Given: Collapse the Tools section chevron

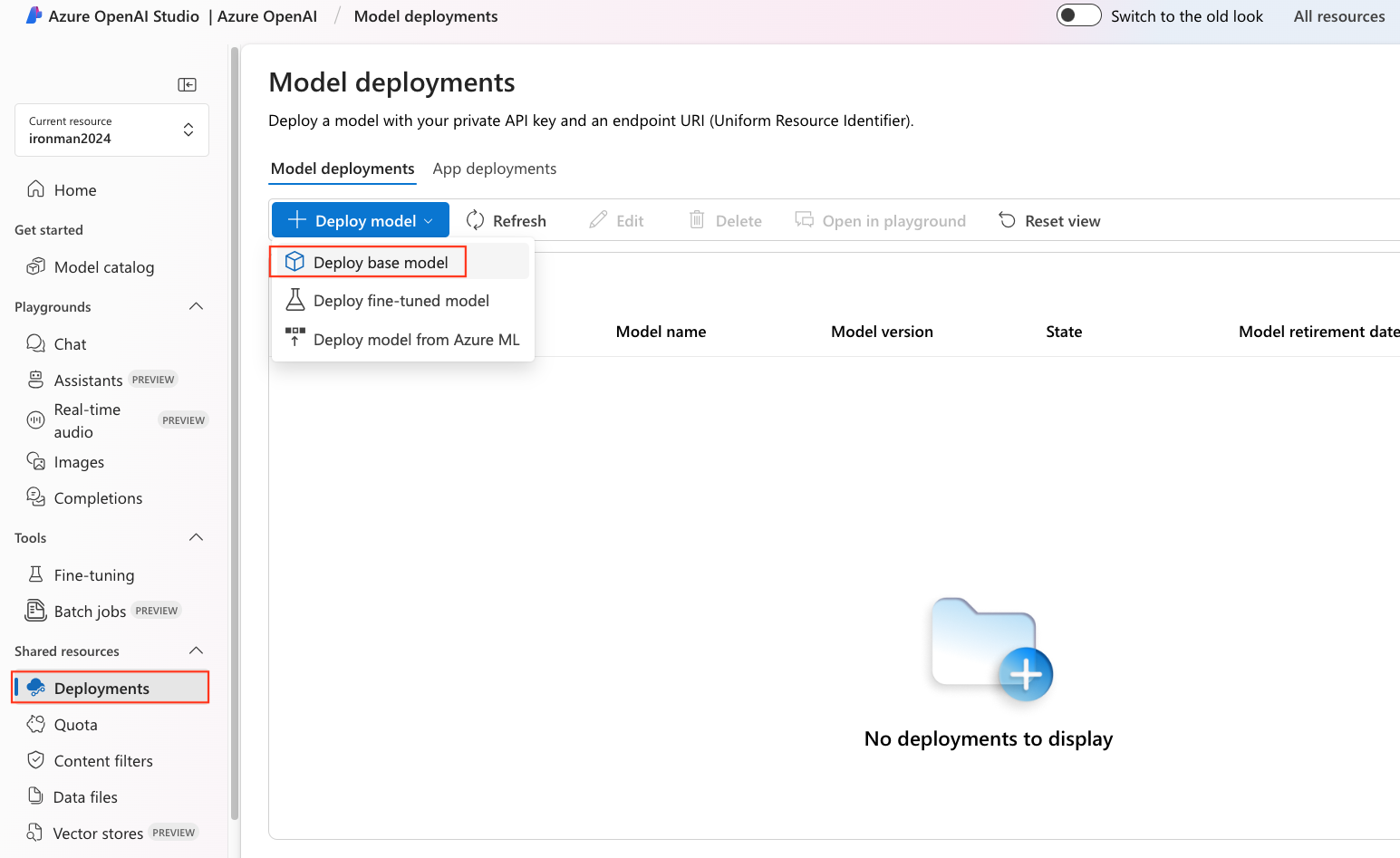Looking at the screenshot, I should tap(196, 537).
